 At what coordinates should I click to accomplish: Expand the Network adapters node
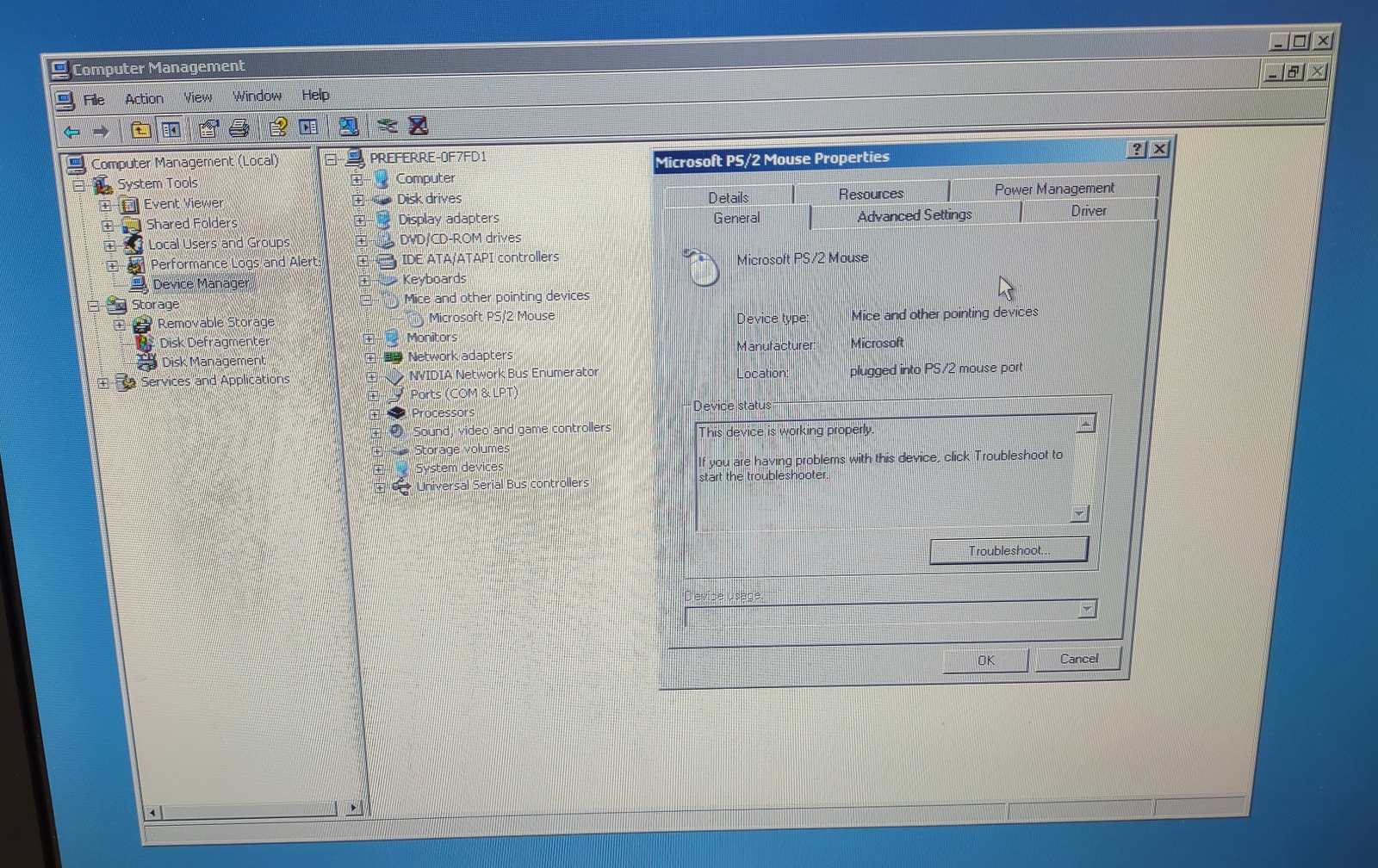(x=370, y=357)
